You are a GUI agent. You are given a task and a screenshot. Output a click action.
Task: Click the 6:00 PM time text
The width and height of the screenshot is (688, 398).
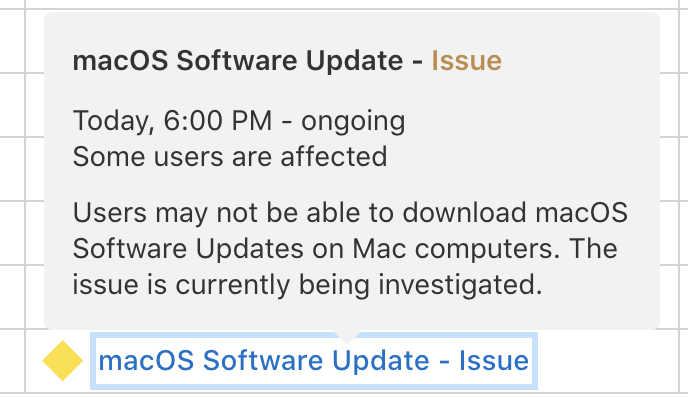(218, 121)
